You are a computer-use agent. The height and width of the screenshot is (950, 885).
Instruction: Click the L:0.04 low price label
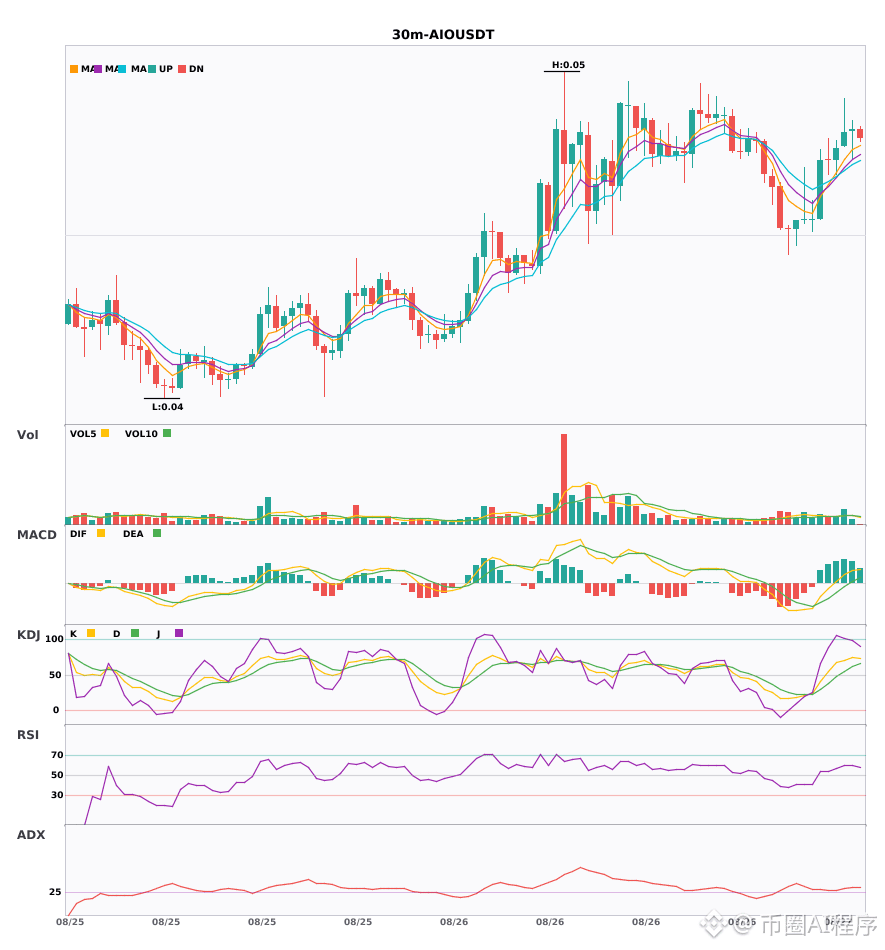pyautogui.click(x=167, y=407)
